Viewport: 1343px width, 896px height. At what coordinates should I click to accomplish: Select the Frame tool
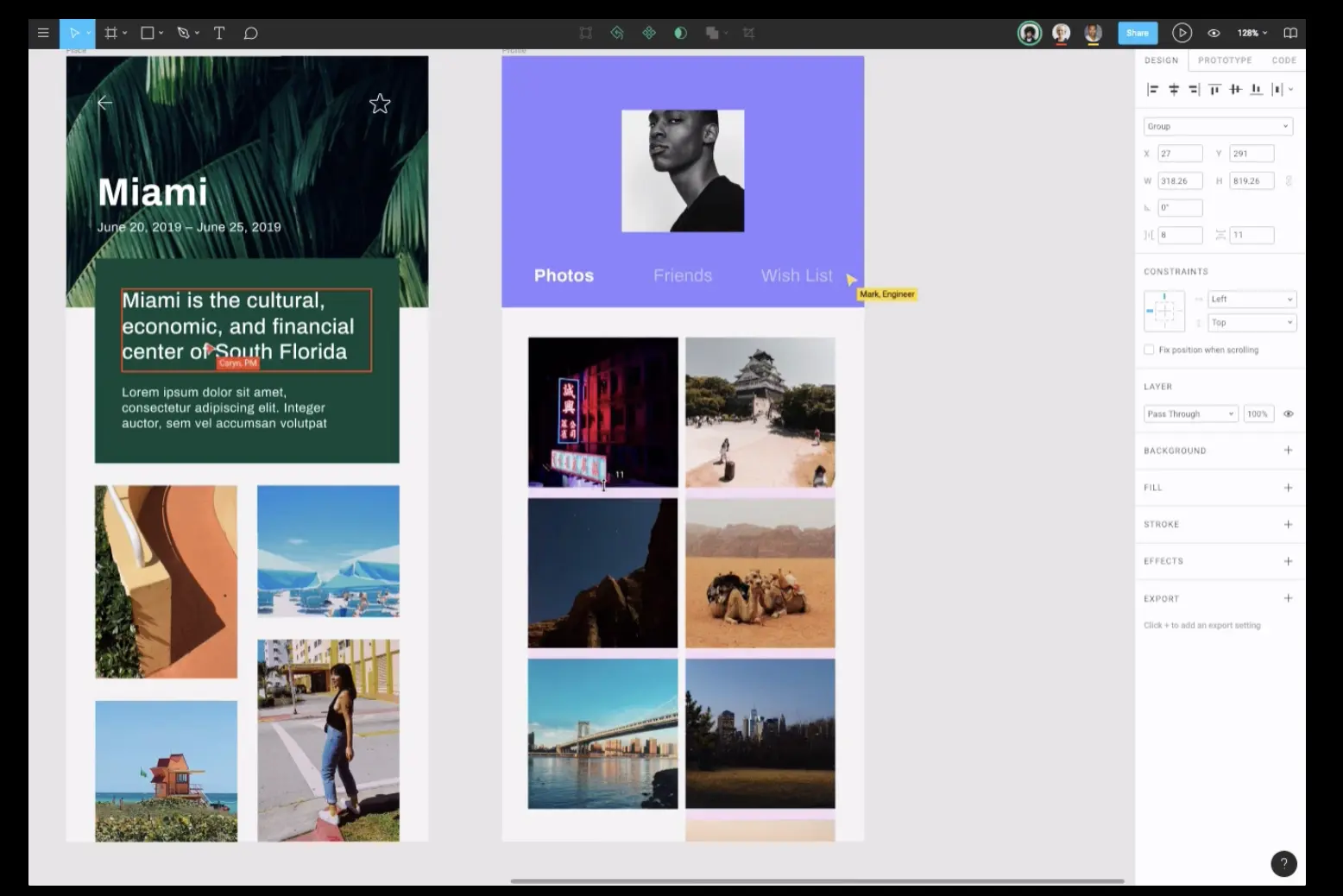coord(110,34)
